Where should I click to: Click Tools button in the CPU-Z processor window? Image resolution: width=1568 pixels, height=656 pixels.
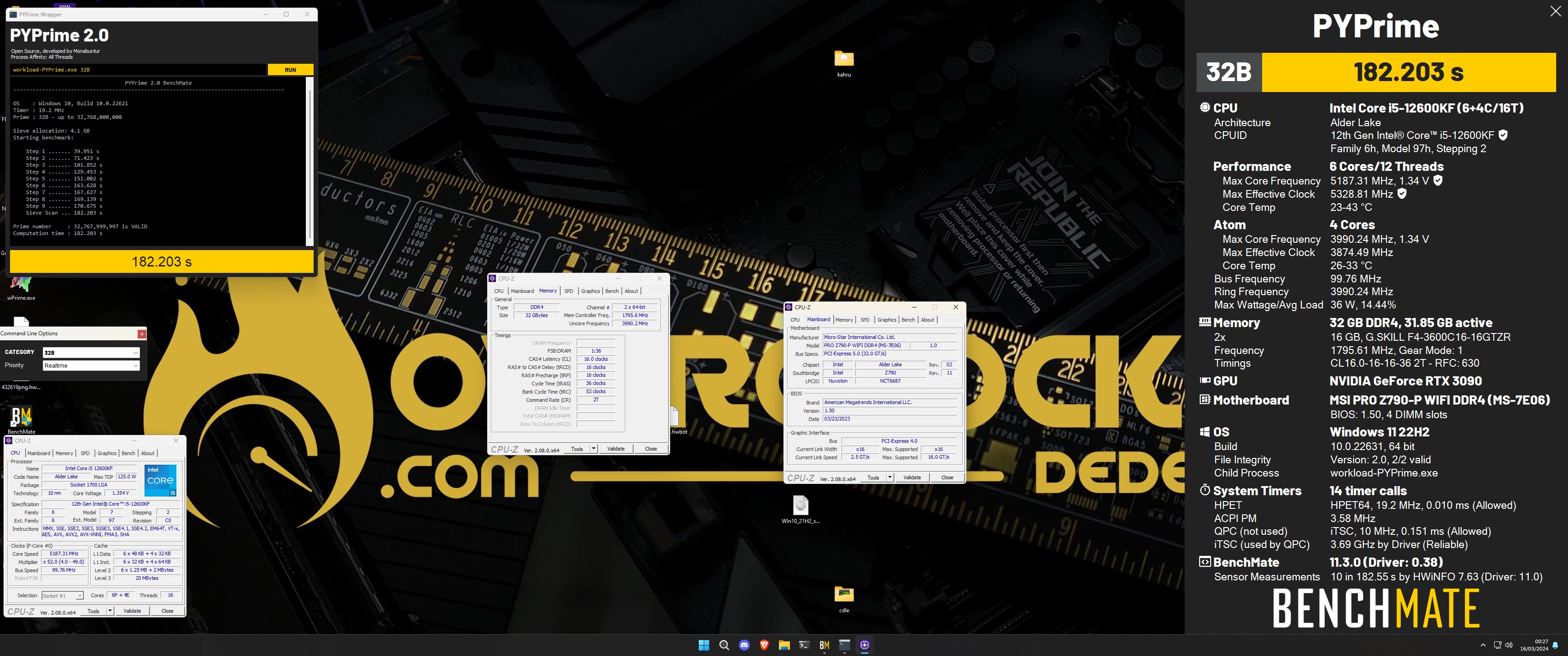point(93,611)
